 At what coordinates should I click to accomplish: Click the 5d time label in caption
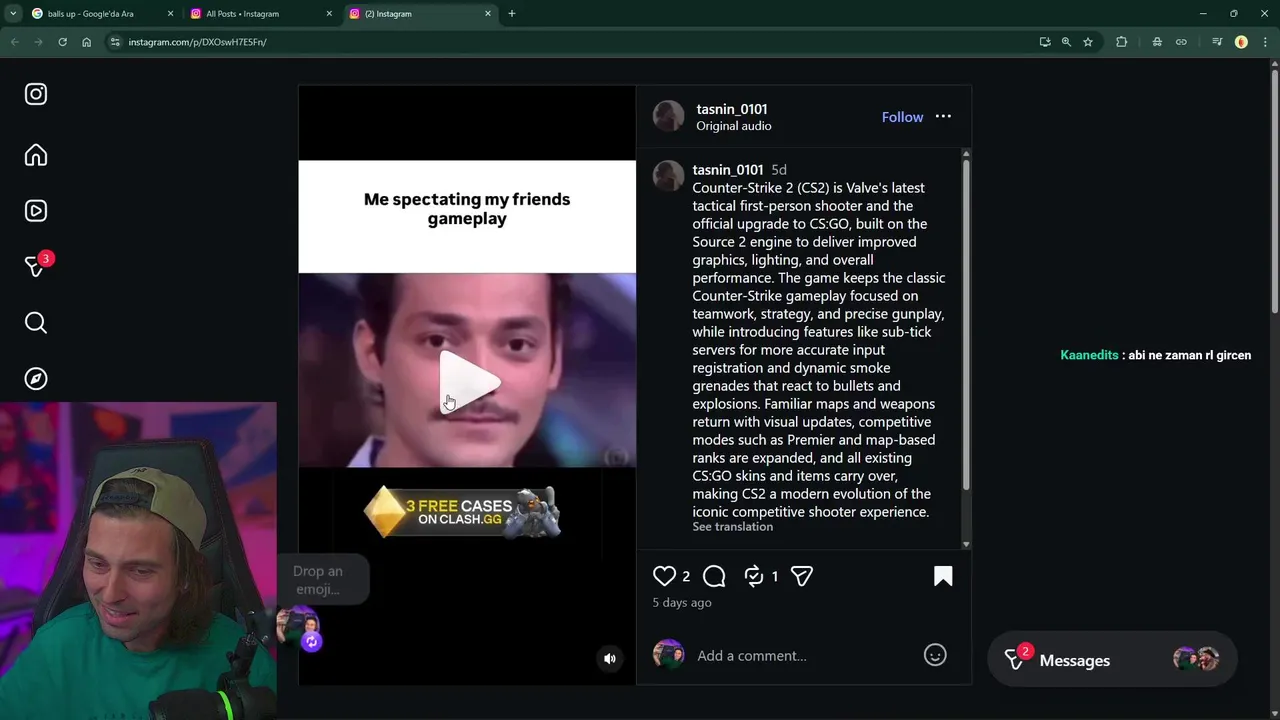pyautogui.click(x=779, y=170)
